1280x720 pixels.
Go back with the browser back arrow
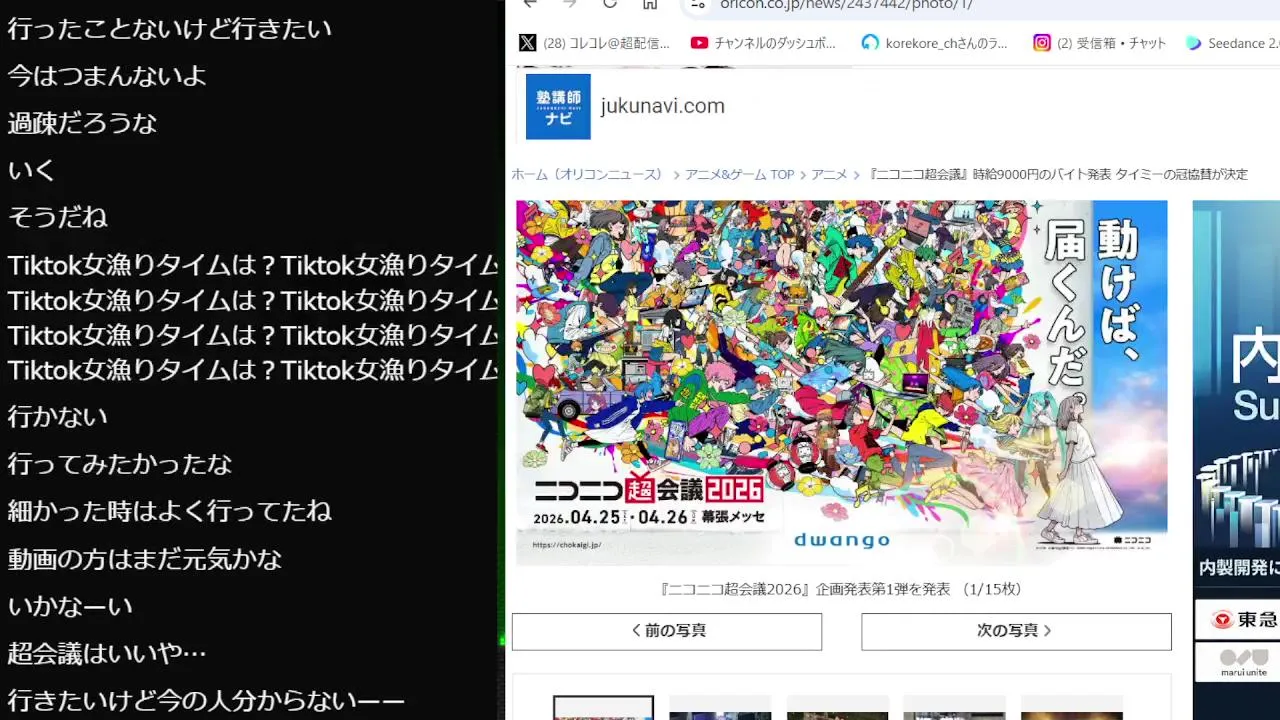530,4
